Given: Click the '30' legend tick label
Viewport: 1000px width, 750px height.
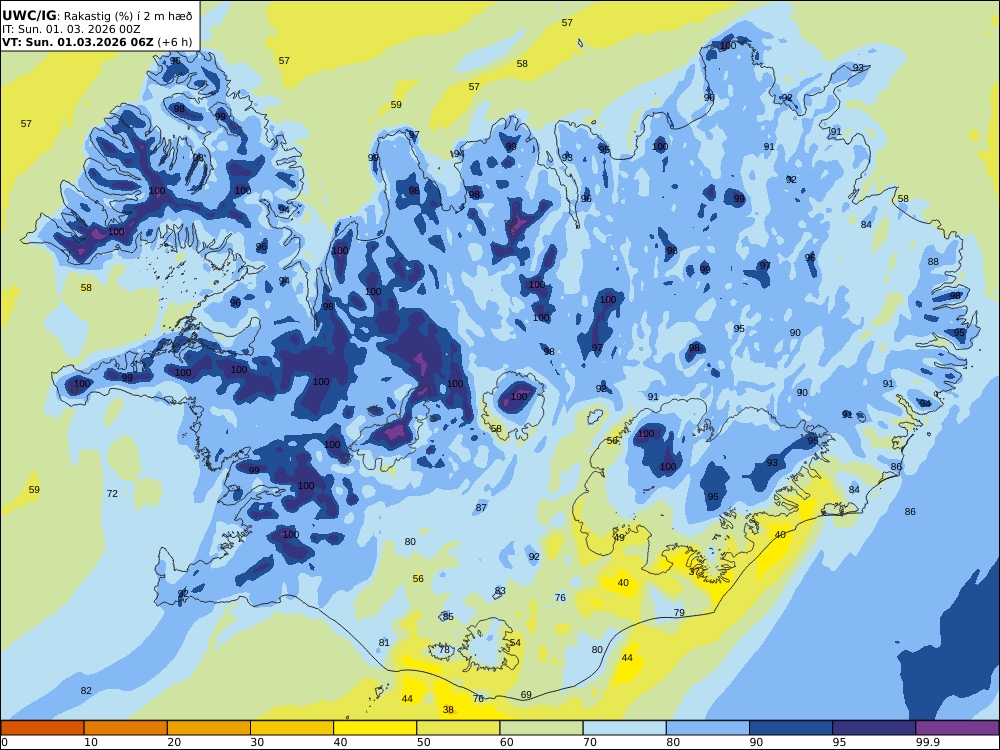Looking at the screenshot, I should [x=257, y=742].
